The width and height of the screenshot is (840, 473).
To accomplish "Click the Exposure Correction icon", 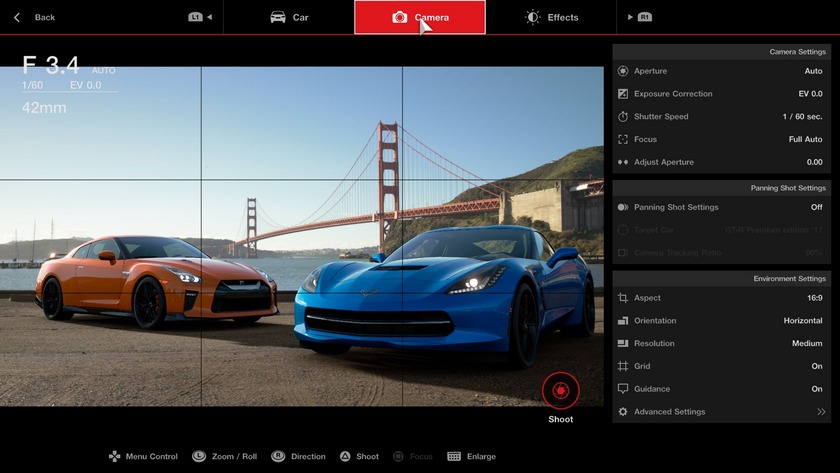I will click(623, 94).
